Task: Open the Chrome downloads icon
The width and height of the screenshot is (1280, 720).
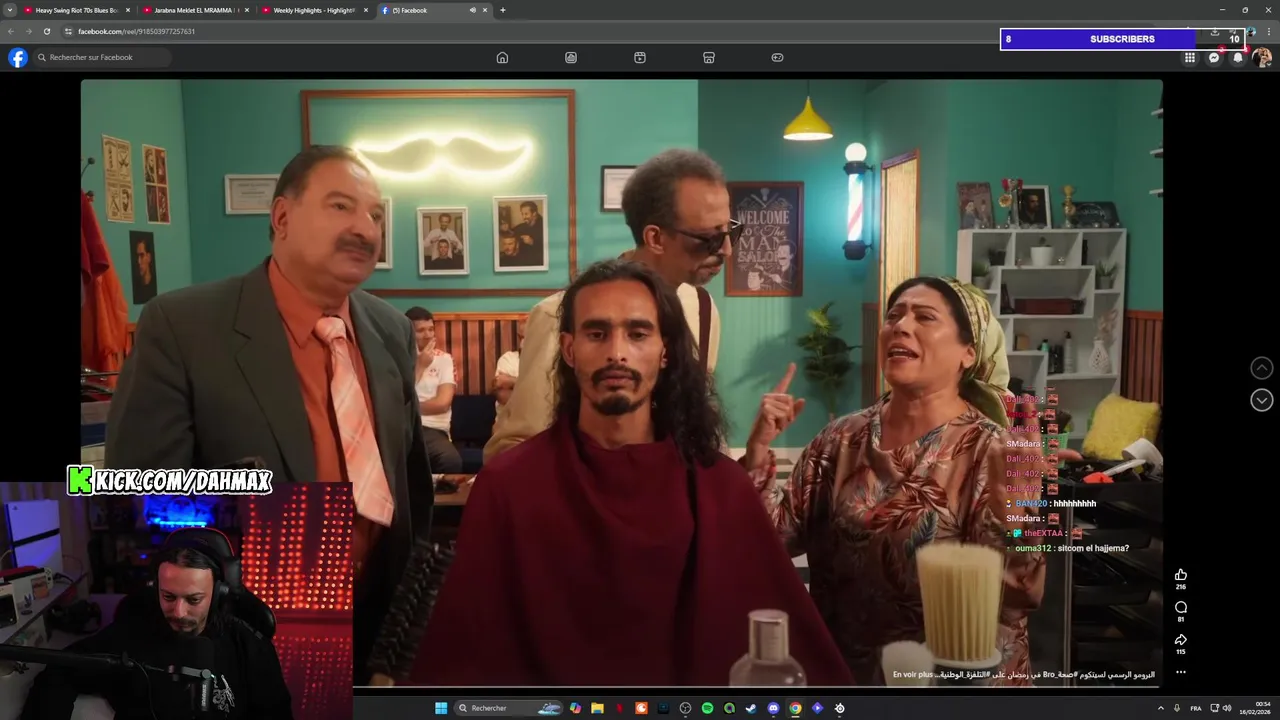Action: [1215, 32]
